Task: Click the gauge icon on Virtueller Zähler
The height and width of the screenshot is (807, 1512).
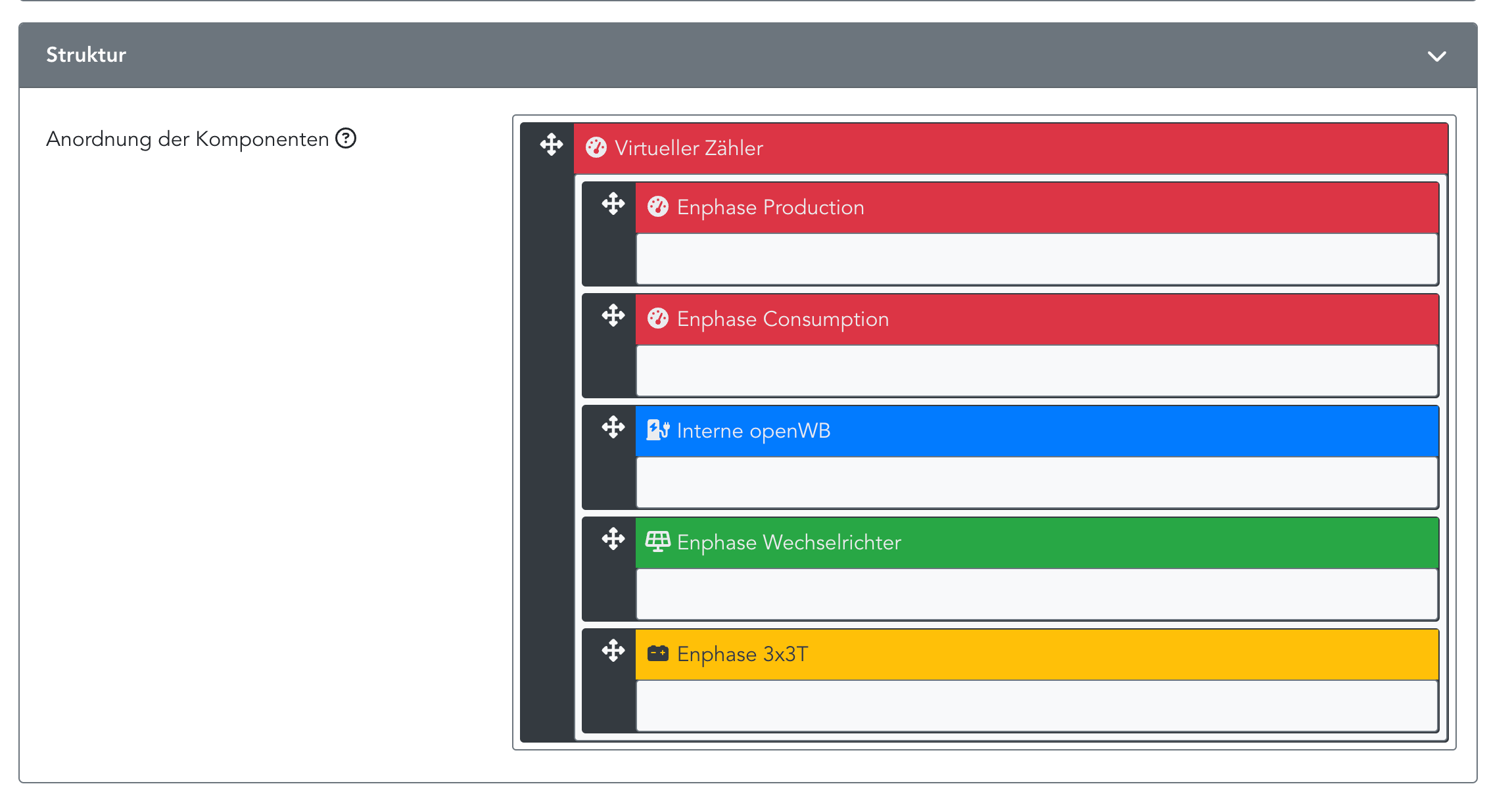Action: coord(596,148)
